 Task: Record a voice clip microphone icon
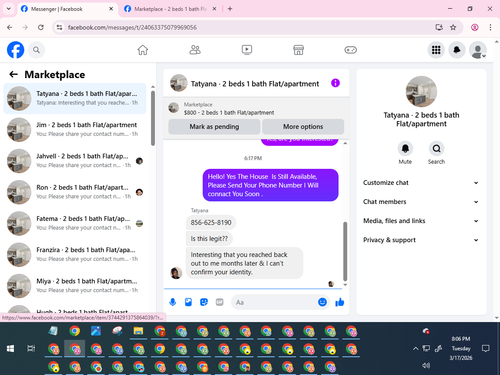point(173,302)
